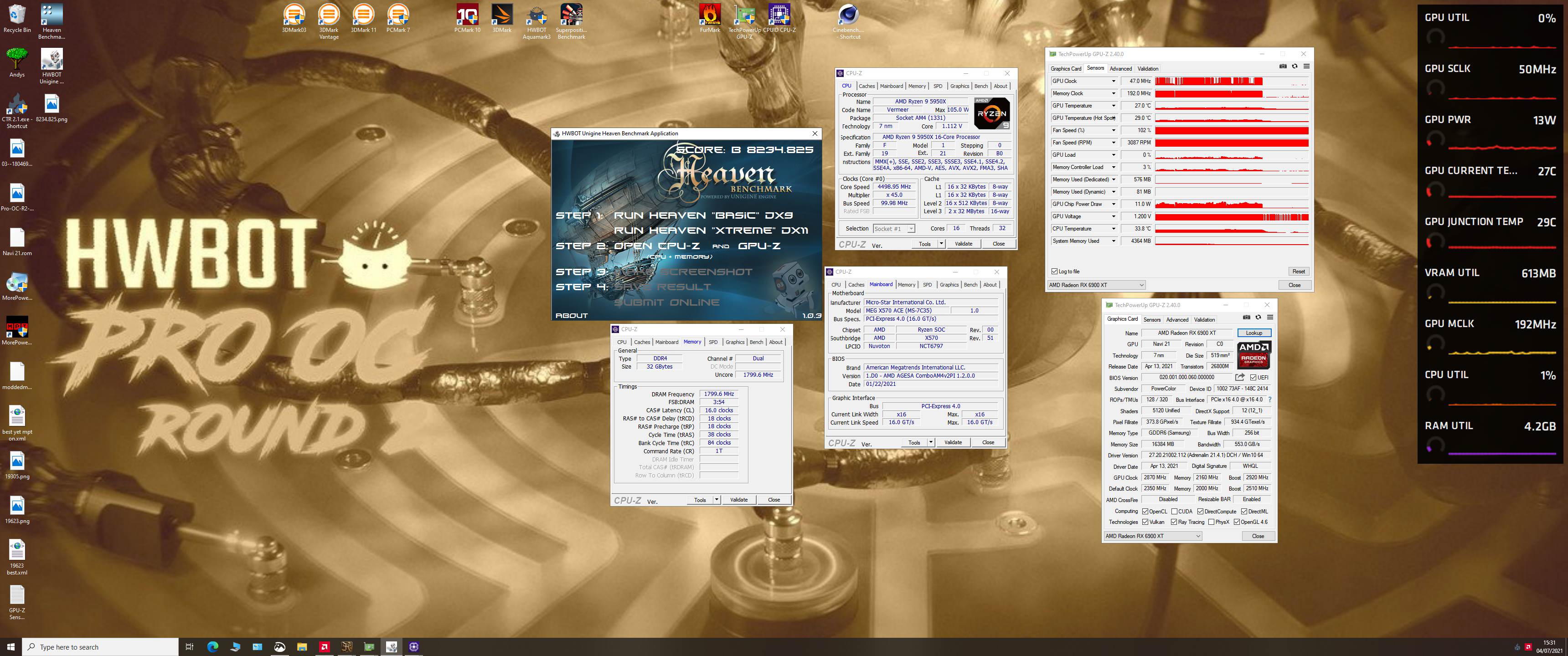Click the Windows Start button

pos(10,646)
